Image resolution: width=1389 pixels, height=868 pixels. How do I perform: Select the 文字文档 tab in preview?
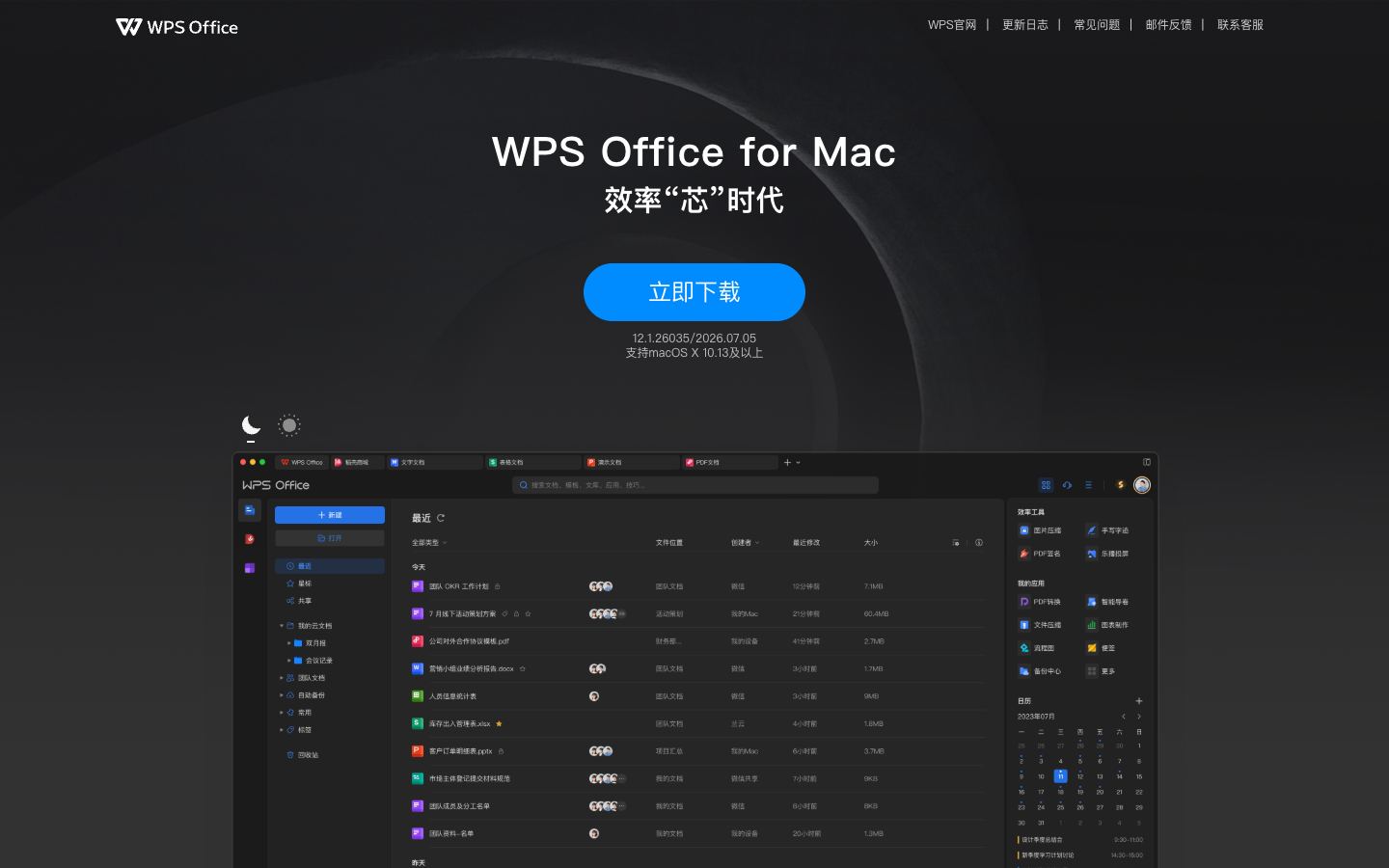tap(434, 463)
